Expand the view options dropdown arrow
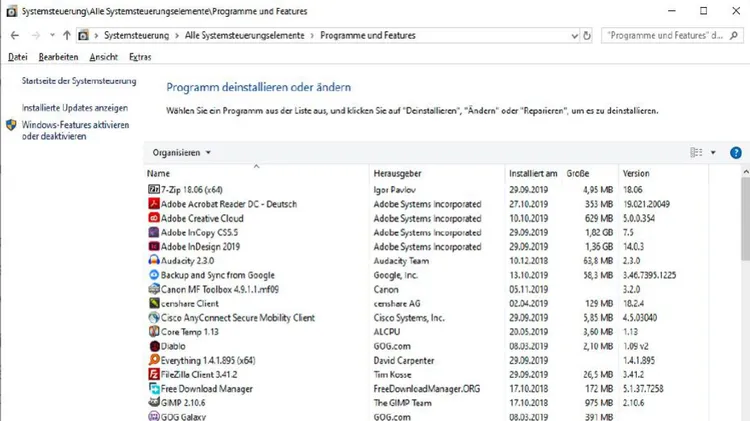Screen dimensions: 750x421 pos(713,153)
